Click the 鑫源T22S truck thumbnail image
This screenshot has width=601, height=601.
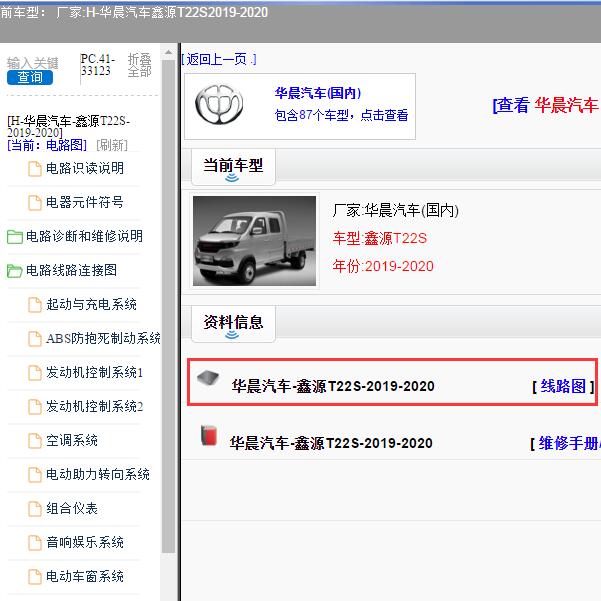[255, 241]
